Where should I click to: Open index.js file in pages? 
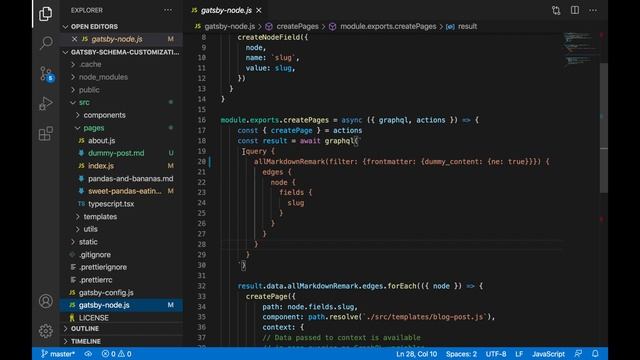click(x=121, y=166)
